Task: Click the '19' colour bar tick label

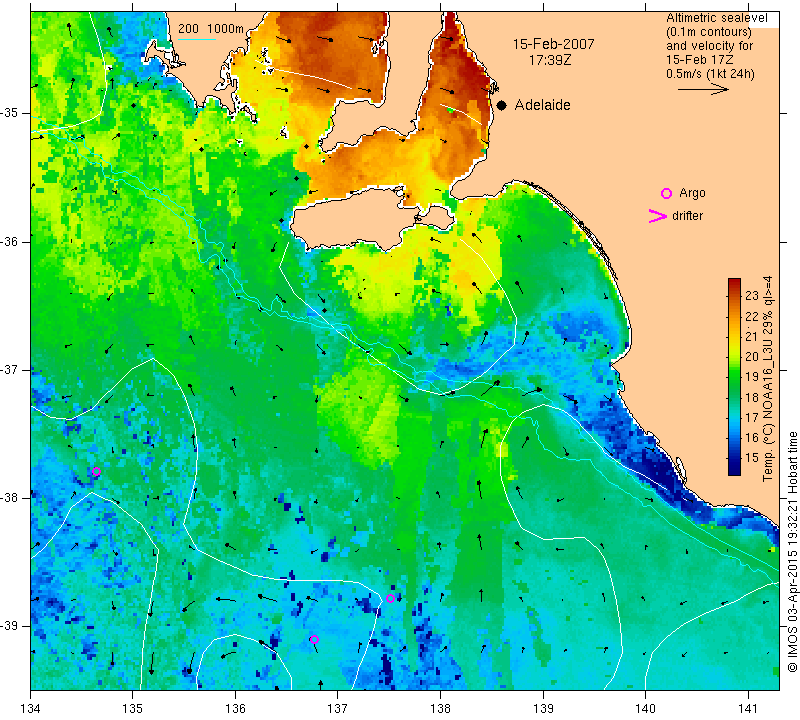Action: (752, 377)
